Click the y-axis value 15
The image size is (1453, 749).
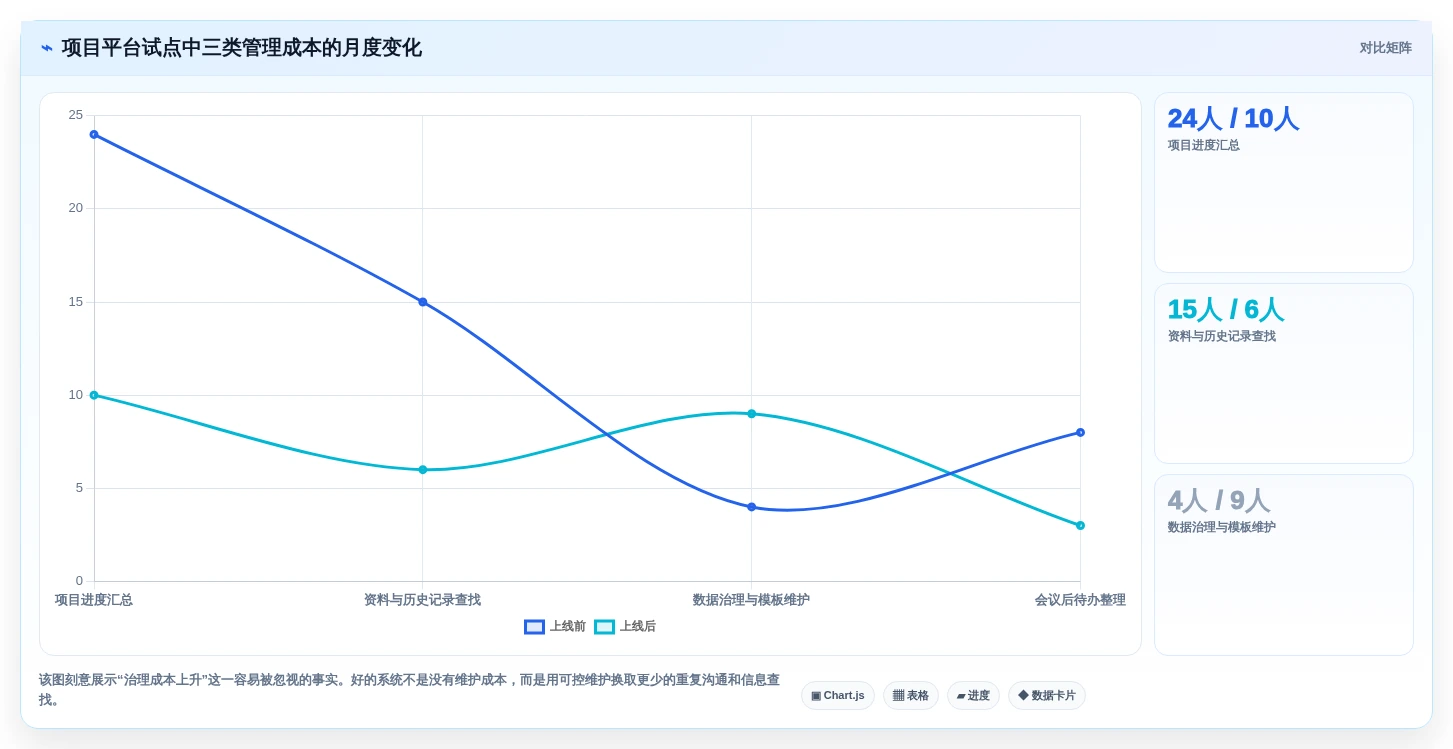76,302
